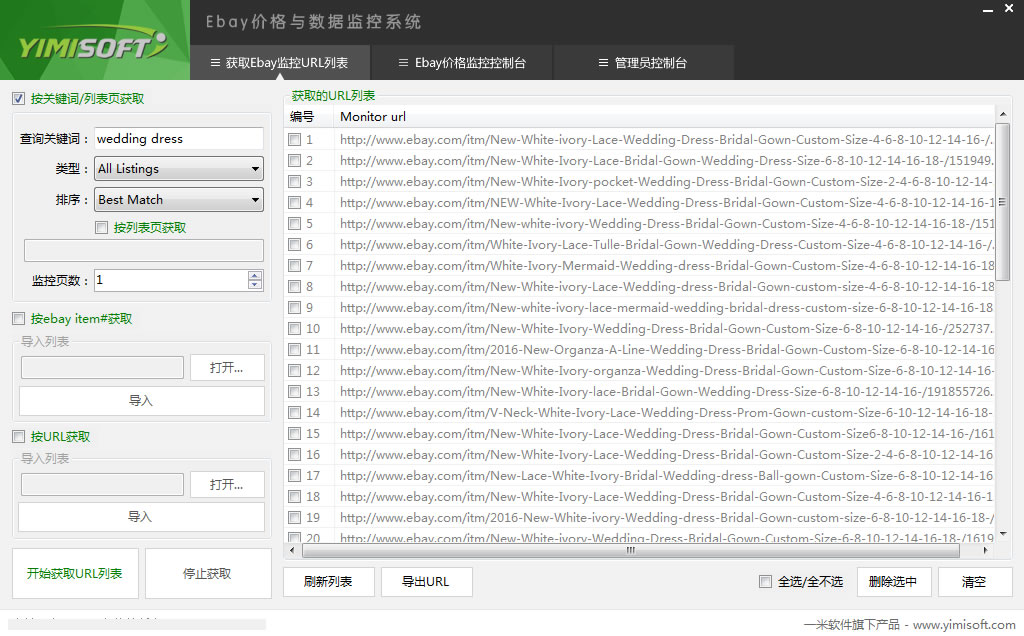The width and height of the screenshot is (1024, 636).
Task: Check the checkbox for row 18
Action: point(295,496)
